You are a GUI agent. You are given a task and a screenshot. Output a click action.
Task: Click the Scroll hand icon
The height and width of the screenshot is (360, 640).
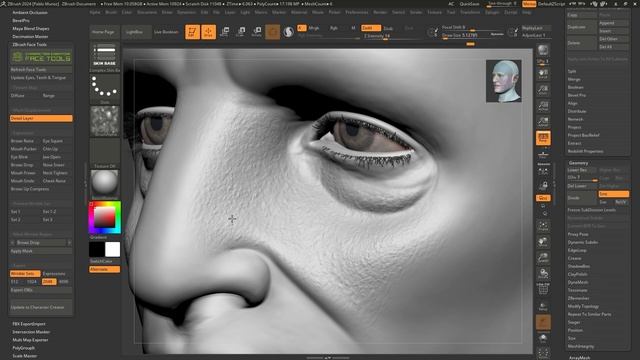pos(543,74)
